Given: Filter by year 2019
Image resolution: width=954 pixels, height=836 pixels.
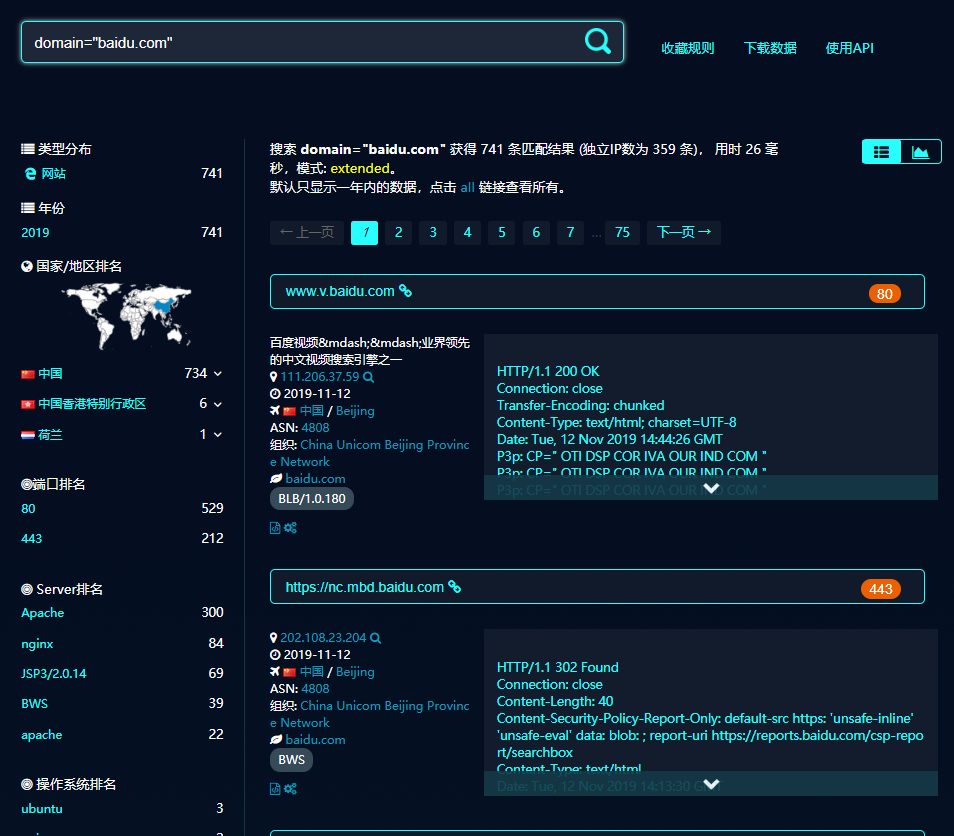Looking at the screenshot, I should [35, 232].
